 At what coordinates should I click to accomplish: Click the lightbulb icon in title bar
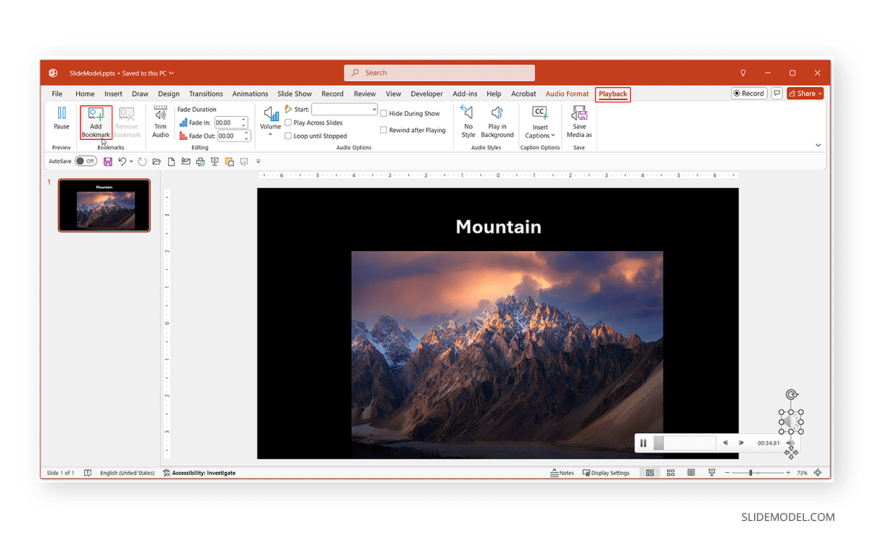(x=743, y=73)
